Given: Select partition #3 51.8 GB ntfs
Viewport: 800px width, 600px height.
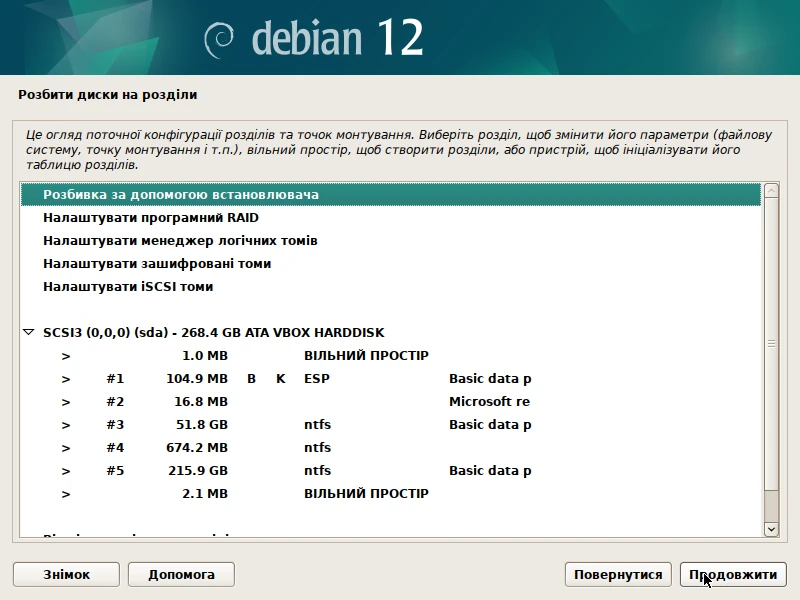Looking at the screenshot, I should click(391, 424).
